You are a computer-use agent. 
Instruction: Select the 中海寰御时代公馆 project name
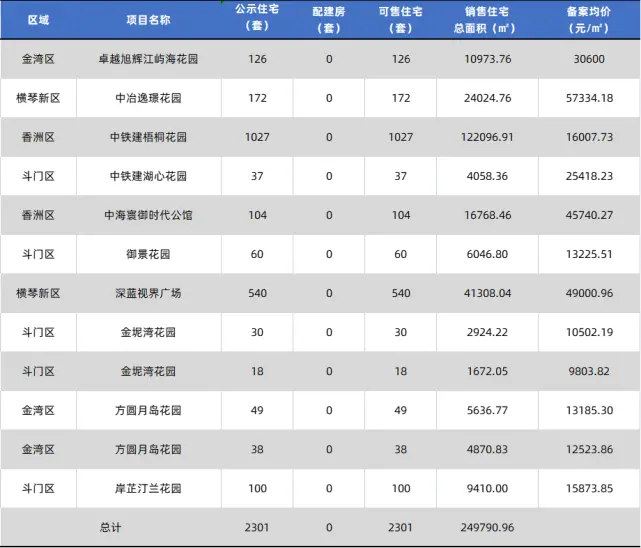(x=148, y=215)
